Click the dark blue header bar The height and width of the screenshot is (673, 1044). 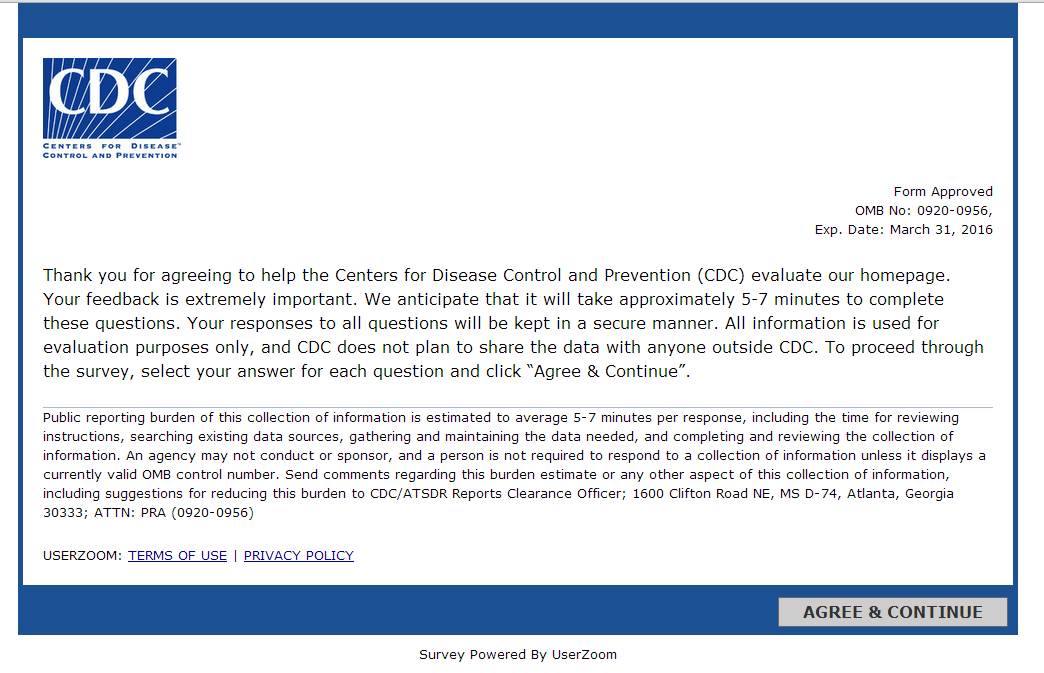[517, 20]
